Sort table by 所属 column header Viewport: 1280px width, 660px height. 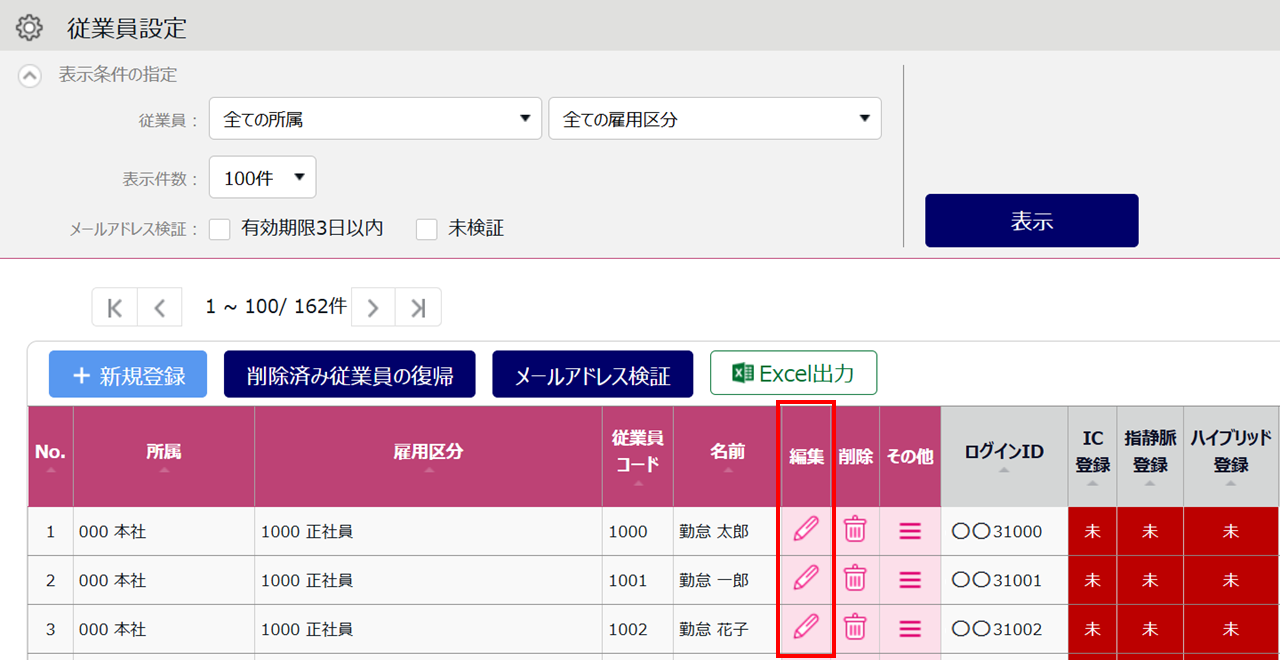pyautogui.click(x=164, y=456)
